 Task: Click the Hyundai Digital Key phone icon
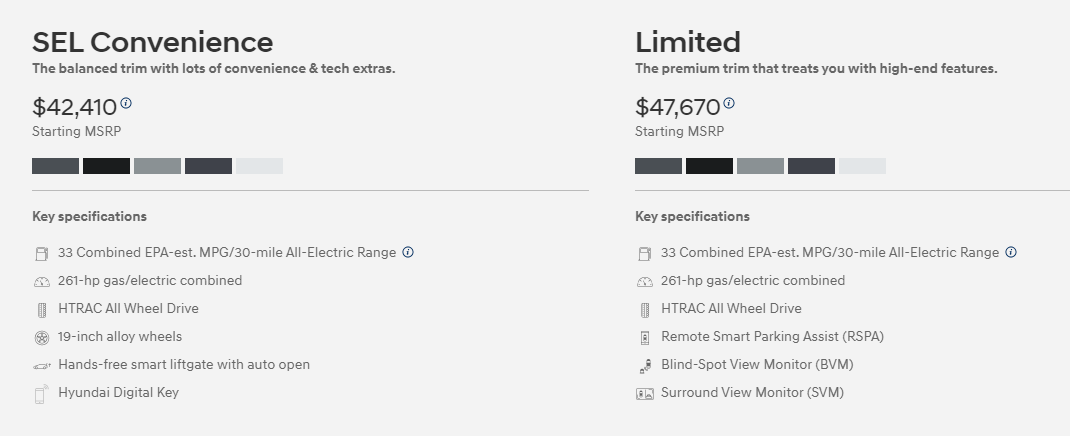(41, 394)
